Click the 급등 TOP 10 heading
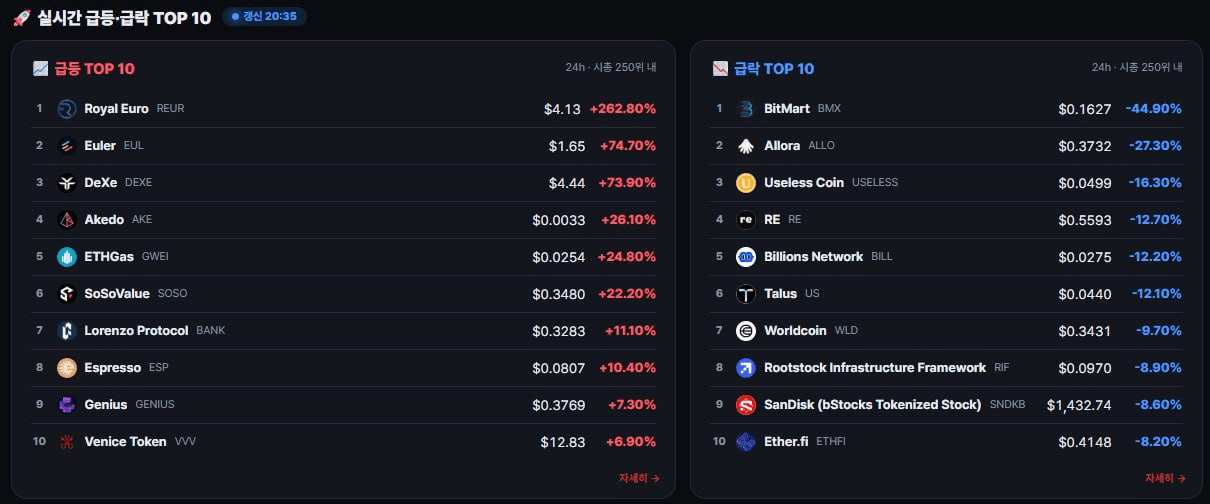Image resolution: width=1210 pixels, height=504 pixels. tap(95, 69)
